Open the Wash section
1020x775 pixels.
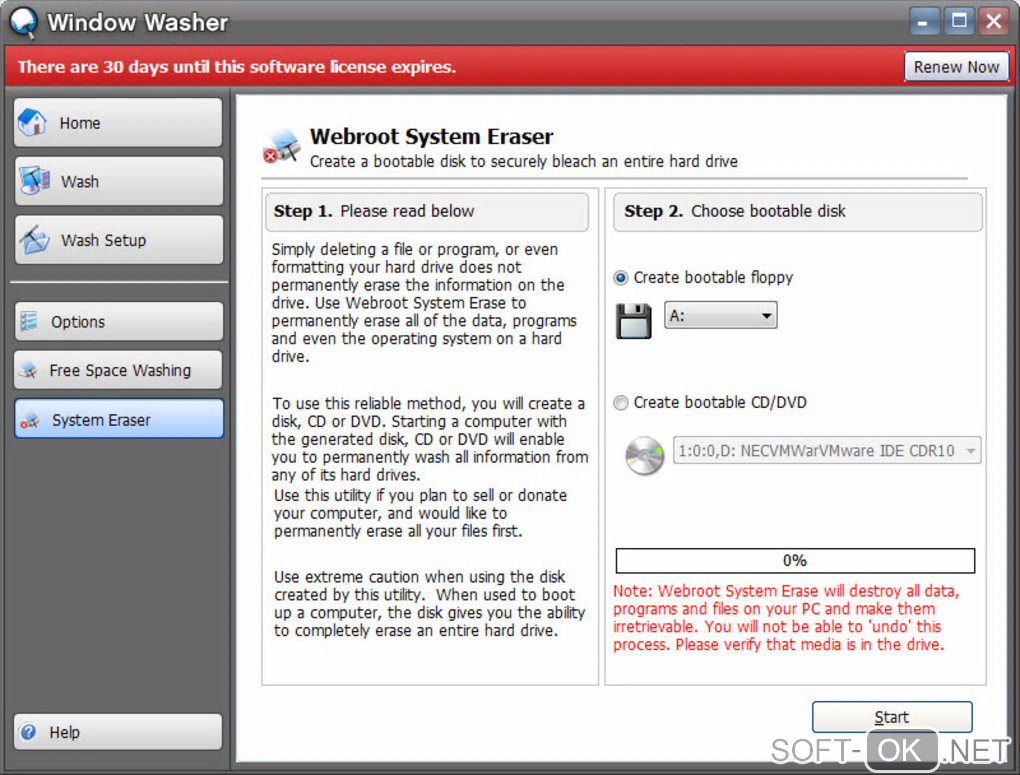tap(118, 181)
